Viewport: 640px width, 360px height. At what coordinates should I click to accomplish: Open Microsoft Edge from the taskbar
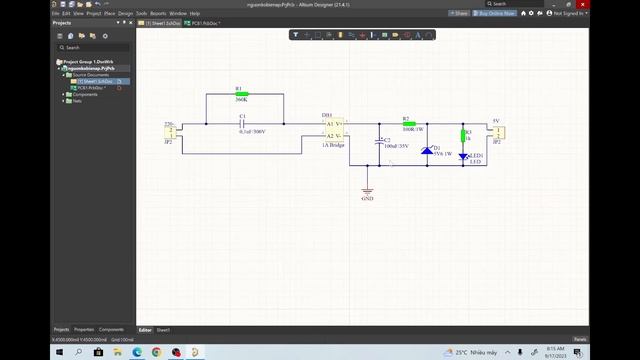(x=137, y=352)
